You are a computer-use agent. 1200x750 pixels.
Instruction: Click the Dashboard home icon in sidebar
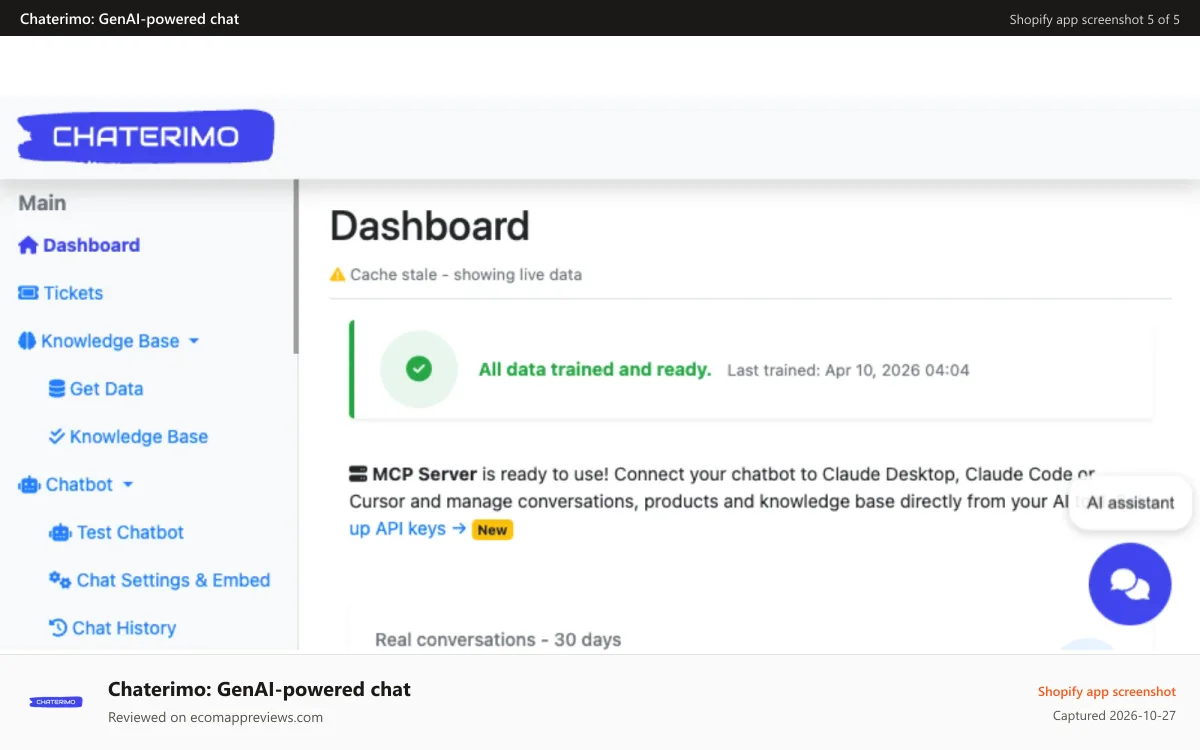[x=28, y=245]
